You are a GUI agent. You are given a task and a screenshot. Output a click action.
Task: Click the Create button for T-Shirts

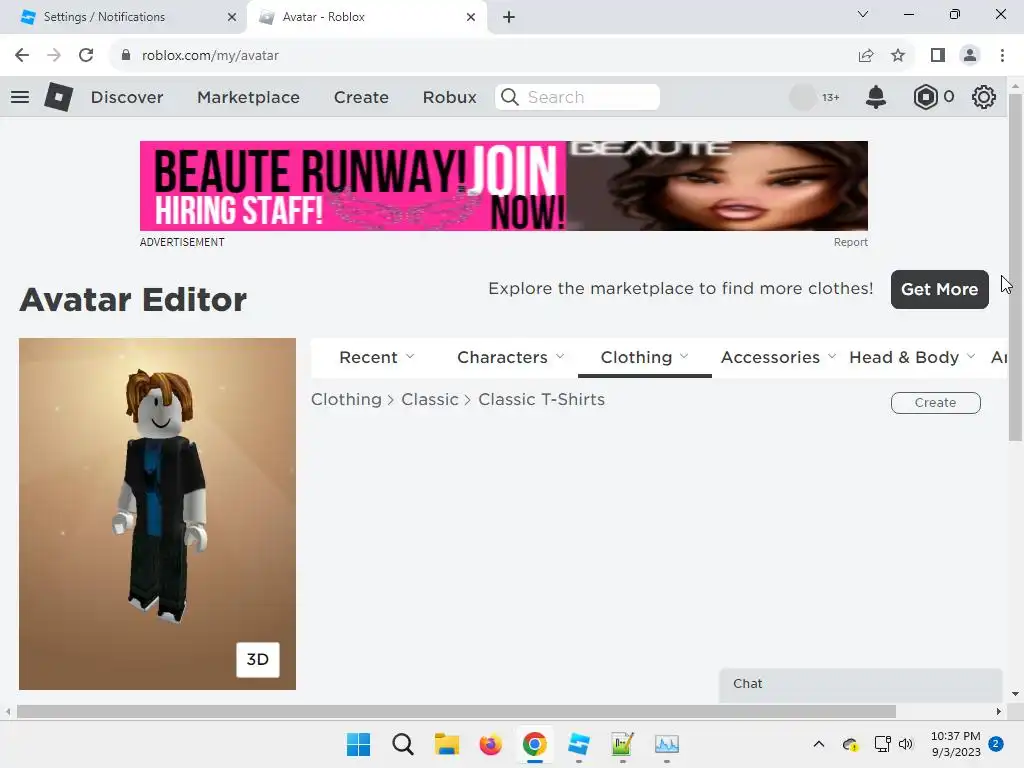(x=936, y=403)
